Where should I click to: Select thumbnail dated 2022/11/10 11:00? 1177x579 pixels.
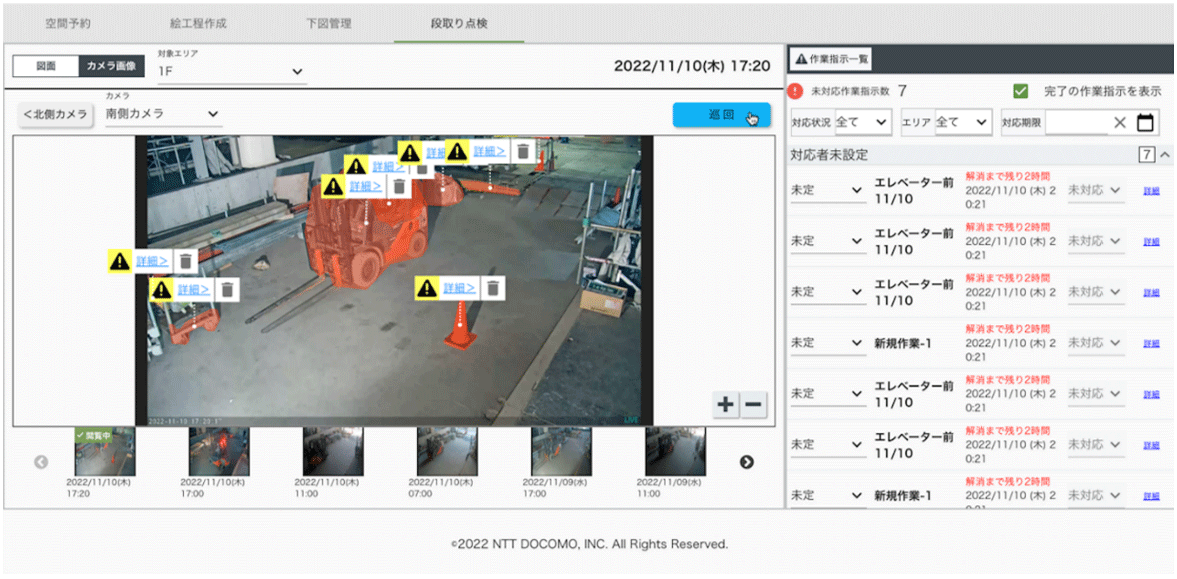(333, 452)
